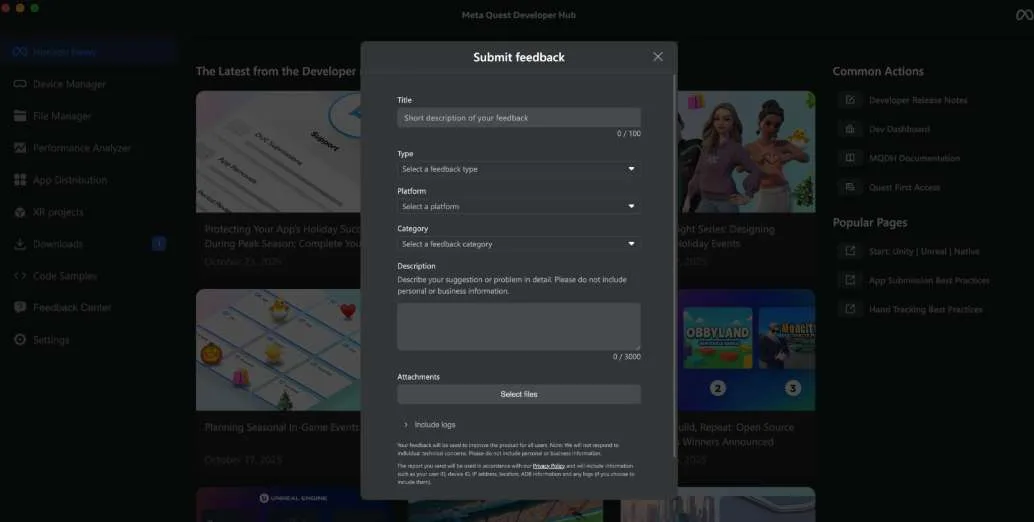Open the Device Manager tab label
This screenshot has width=1034, height=522.
point(69,84)
